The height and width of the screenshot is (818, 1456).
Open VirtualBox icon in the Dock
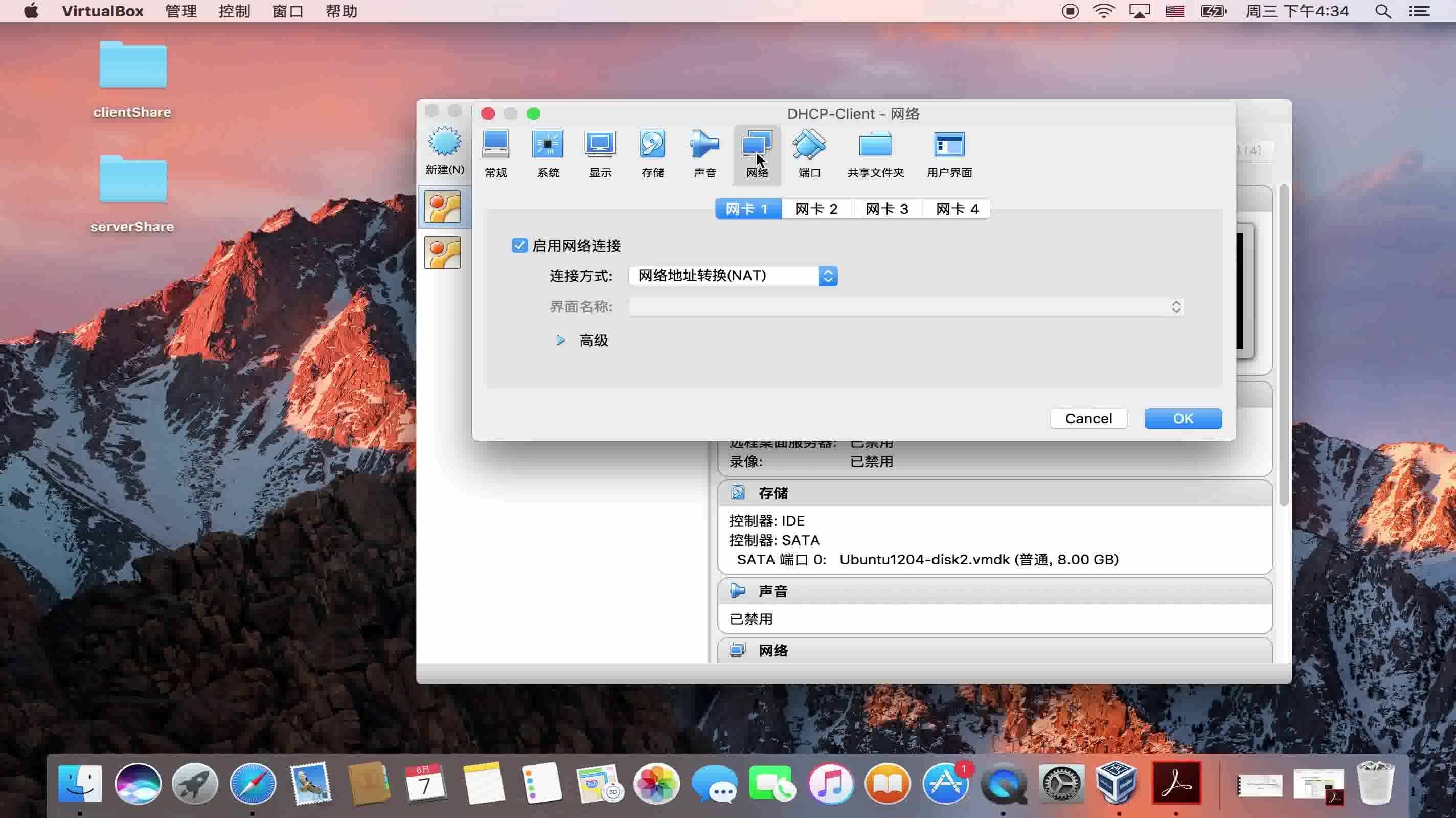pyautogui.click(x=1117, y=784)
